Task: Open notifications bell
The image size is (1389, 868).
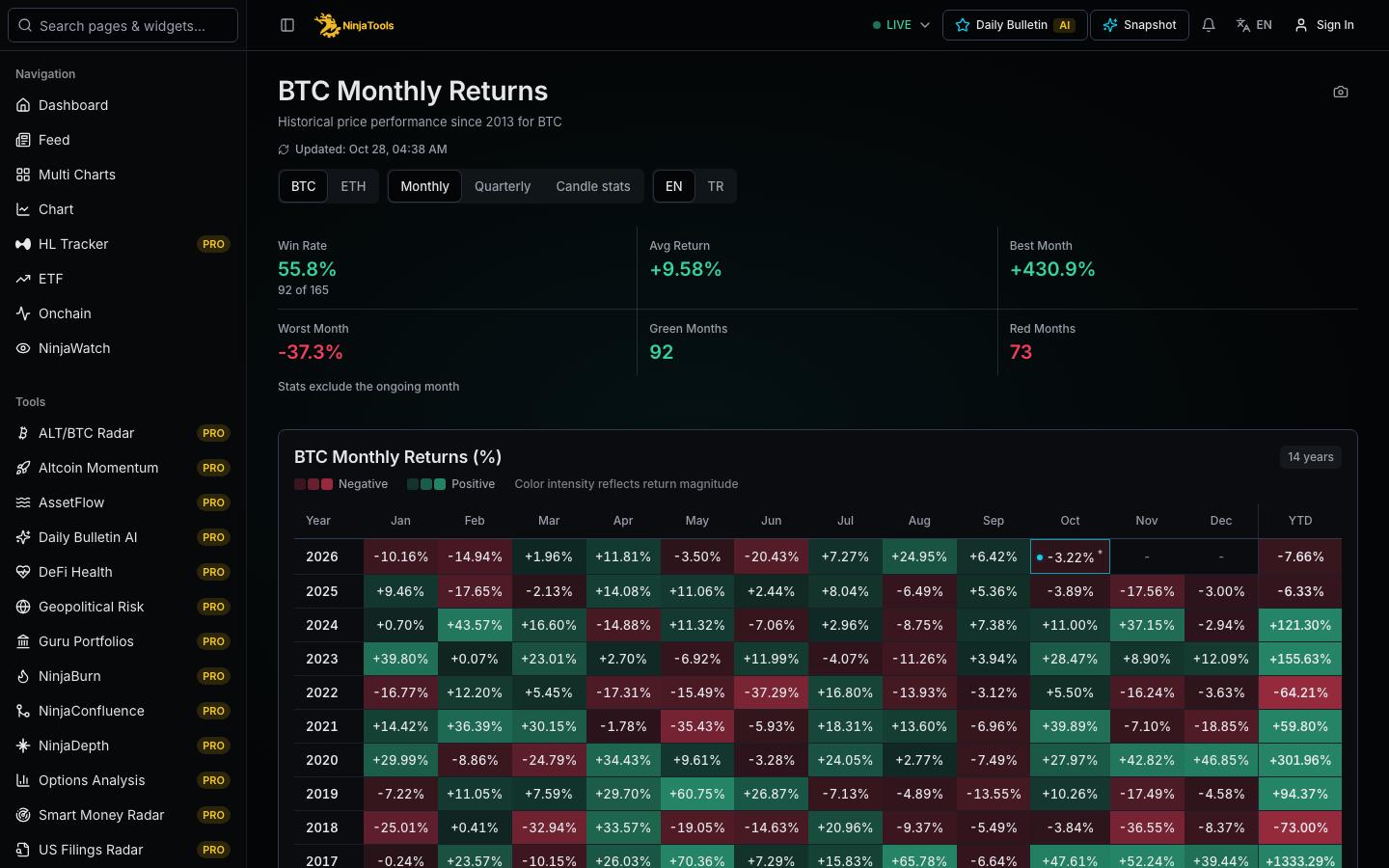Action: (1209, 25)
